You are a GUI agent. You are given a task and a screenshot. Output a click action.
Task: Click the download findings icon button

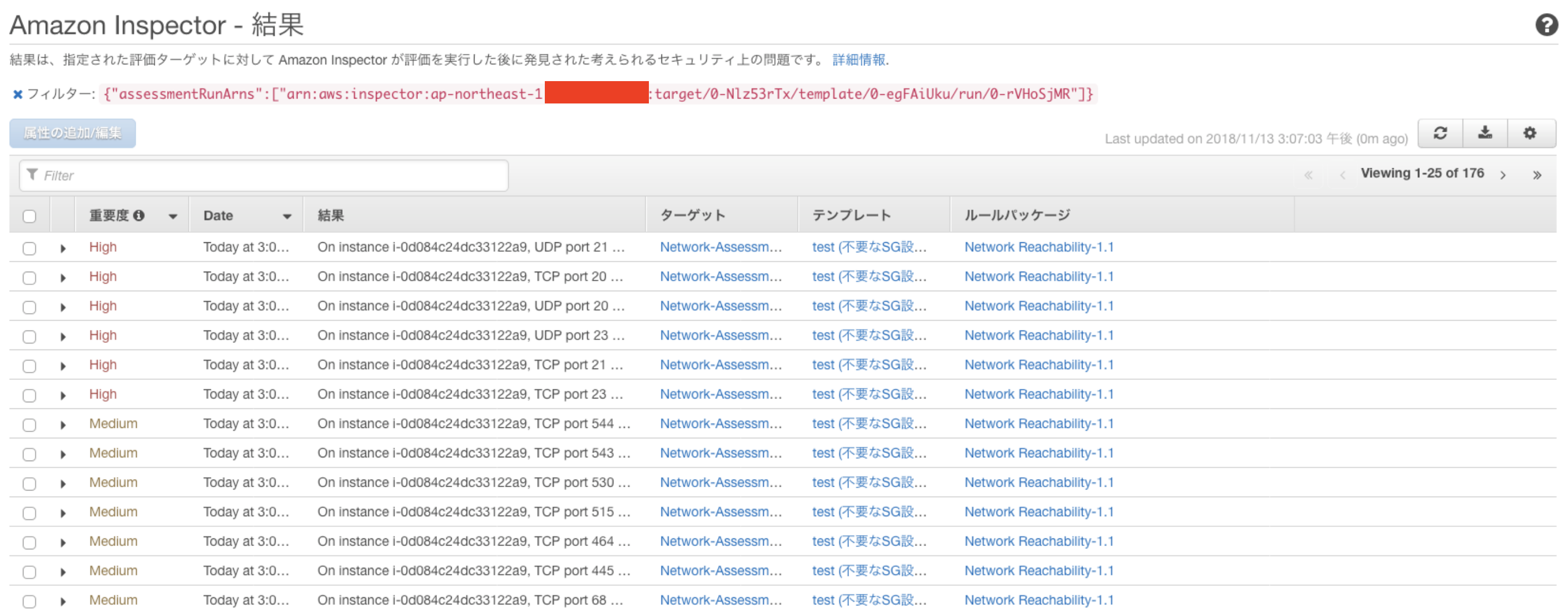click(x=1485, y=133)
